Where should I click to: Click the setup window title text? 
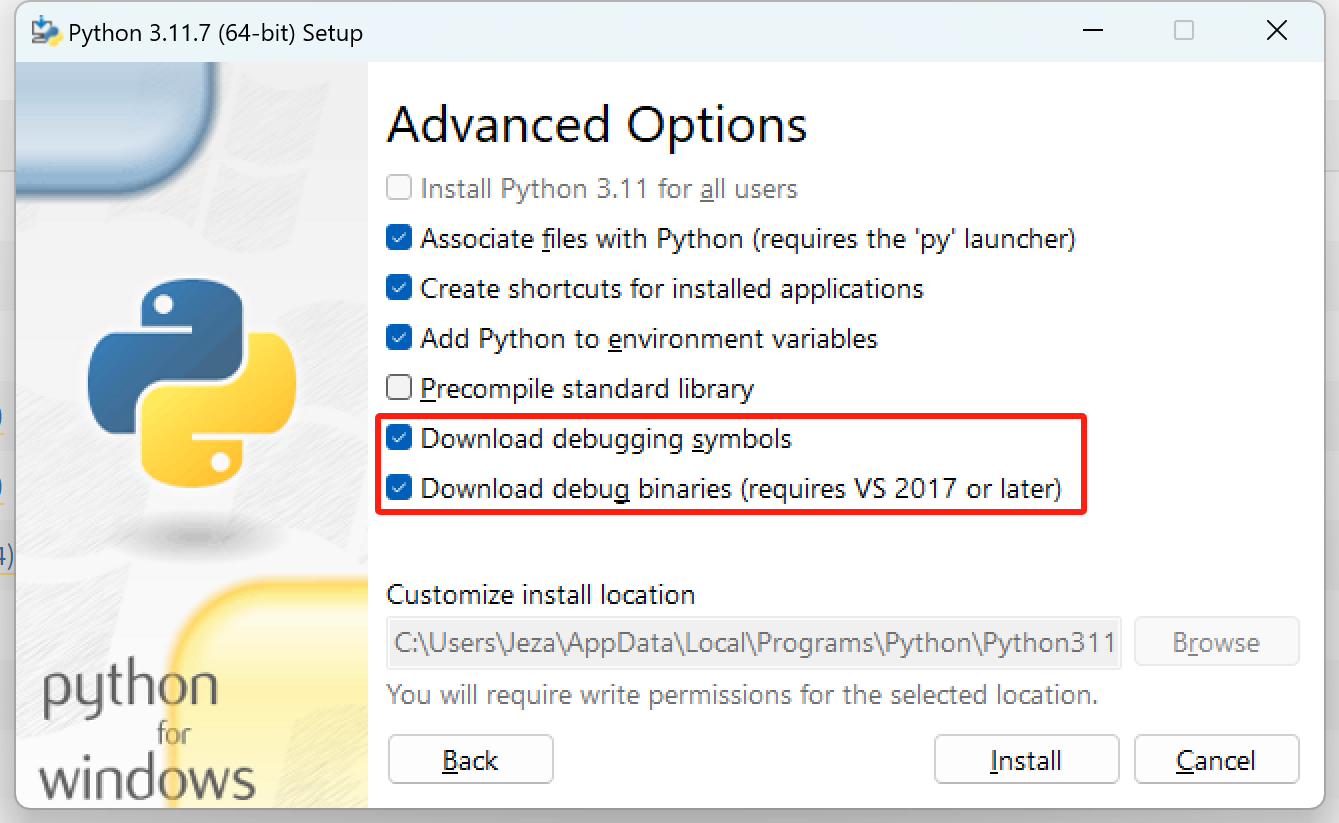(x=215, y=31)
